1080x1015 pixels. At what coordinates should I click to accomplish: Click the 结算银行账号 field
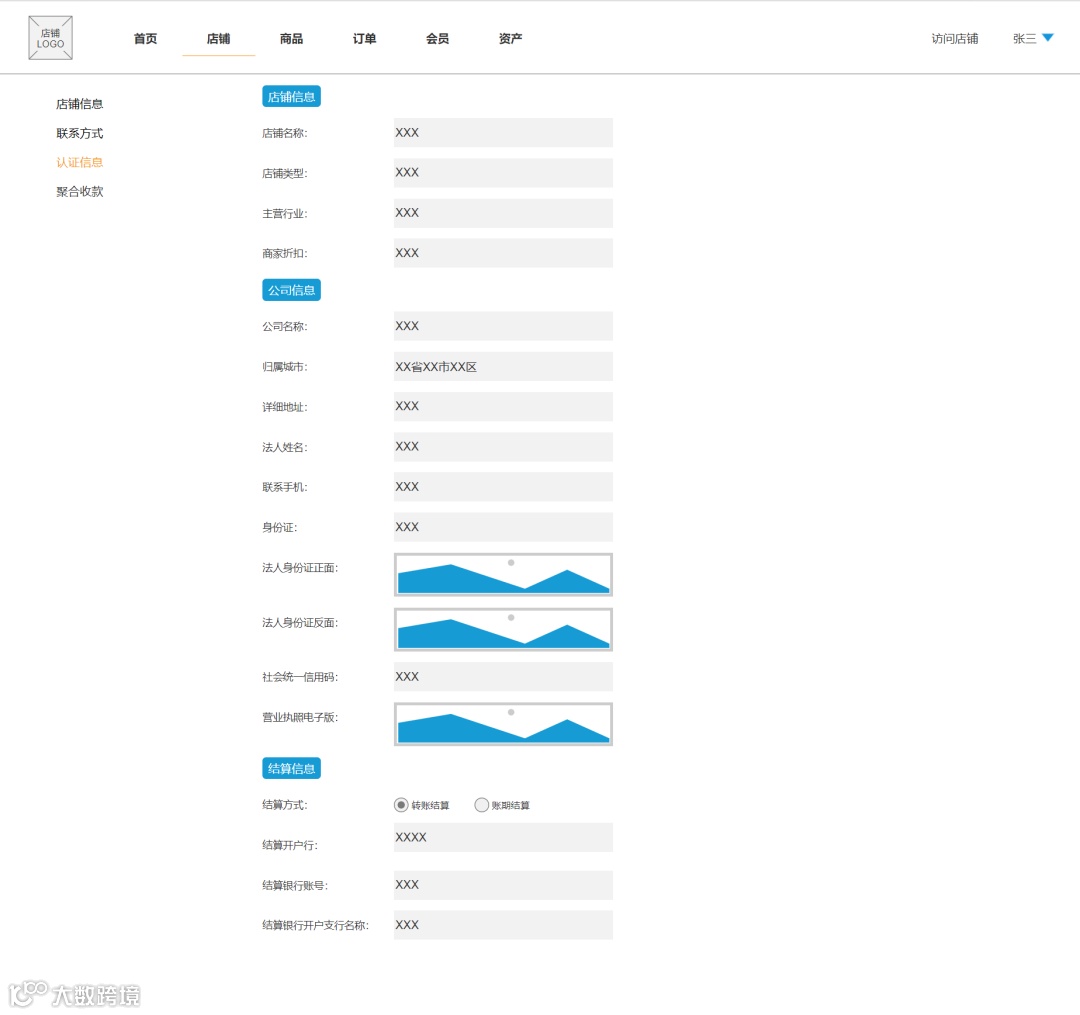click(503, 885)
